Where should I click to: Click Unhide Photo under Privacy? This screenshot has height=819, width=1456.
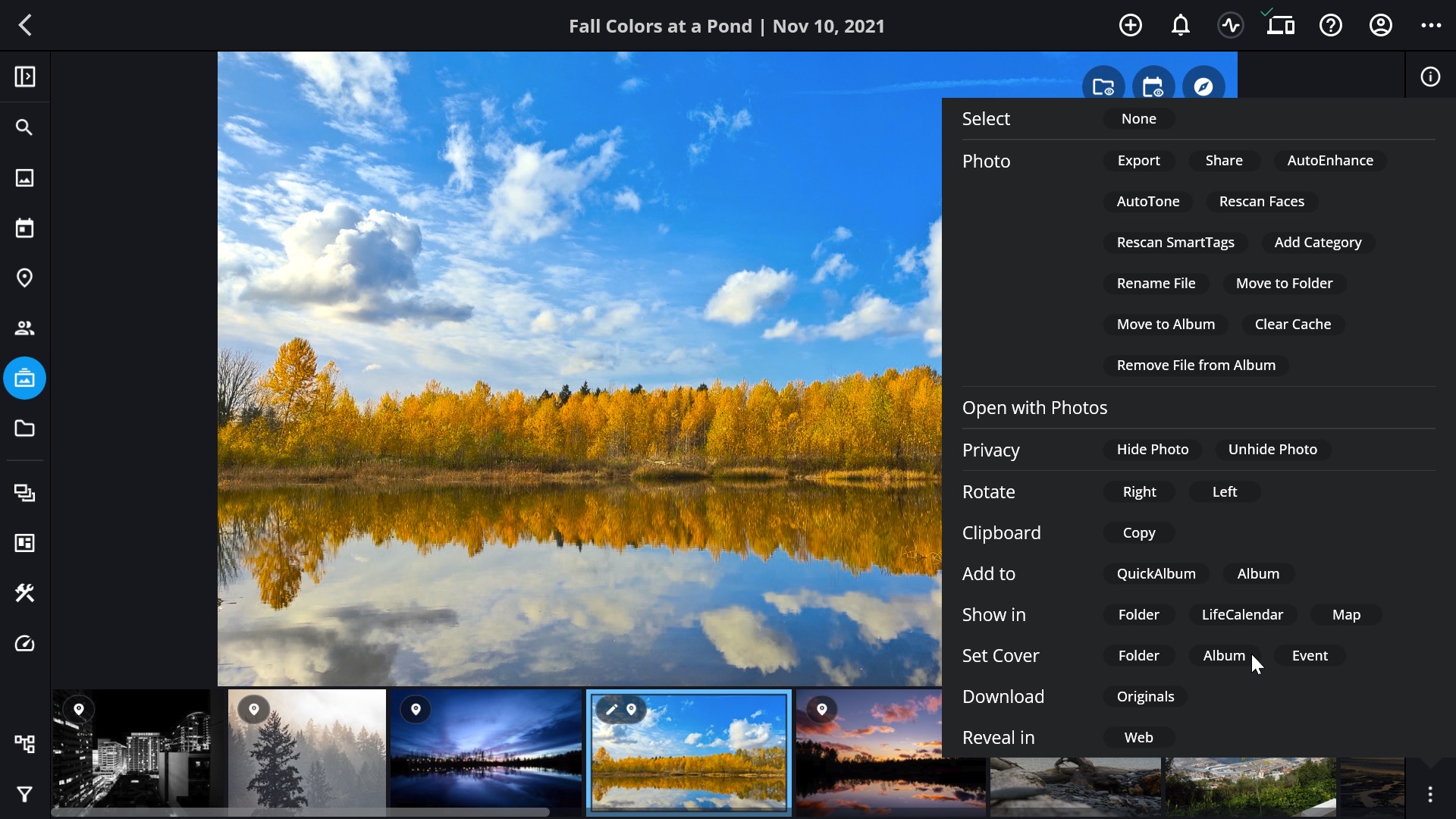(x=1272, y=450)
